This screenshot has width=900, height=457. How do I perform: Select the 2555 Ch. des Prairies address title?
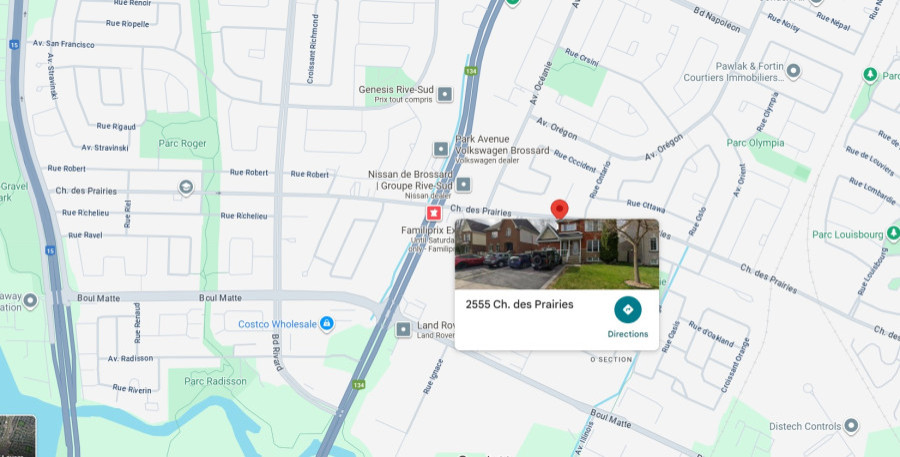tap(519, 304)
